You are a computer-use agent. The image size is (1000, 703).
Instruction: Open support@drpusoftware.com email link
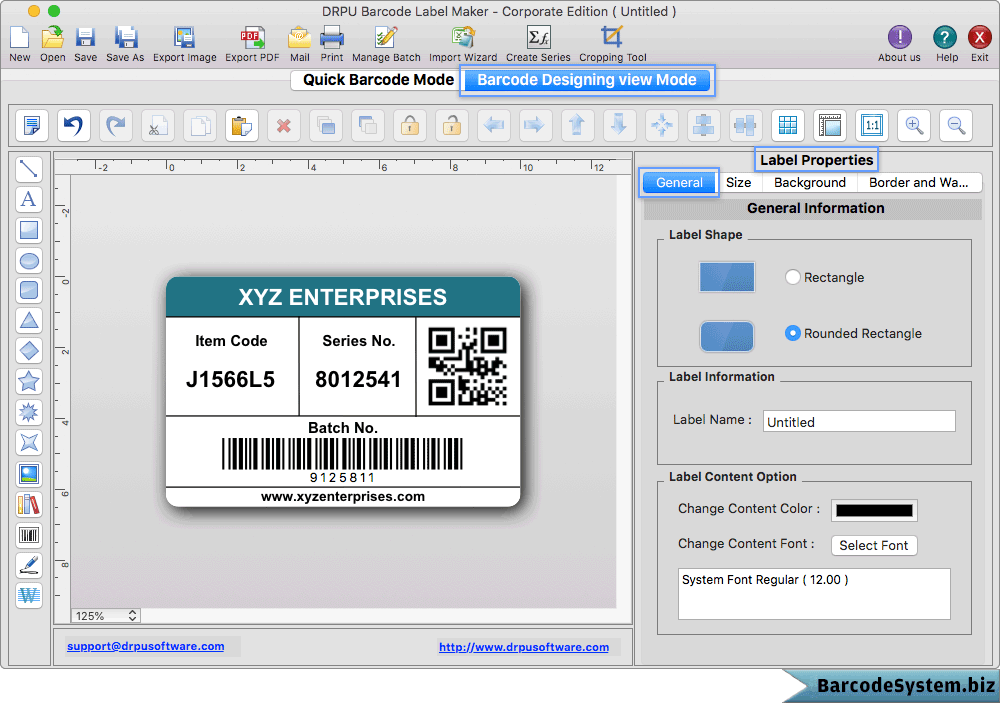point(145,646)
